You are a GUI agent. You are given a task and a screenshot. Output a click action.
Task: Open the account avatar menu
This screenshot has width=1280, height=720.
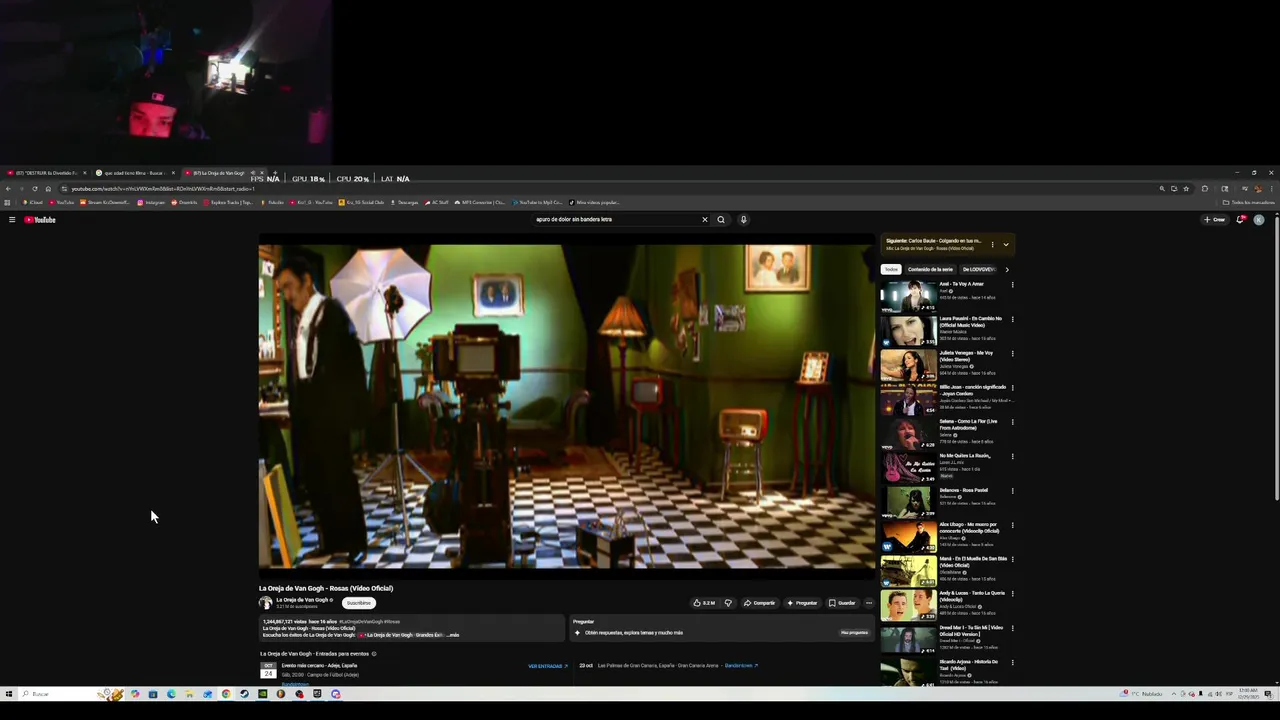tap(1259, 220)
